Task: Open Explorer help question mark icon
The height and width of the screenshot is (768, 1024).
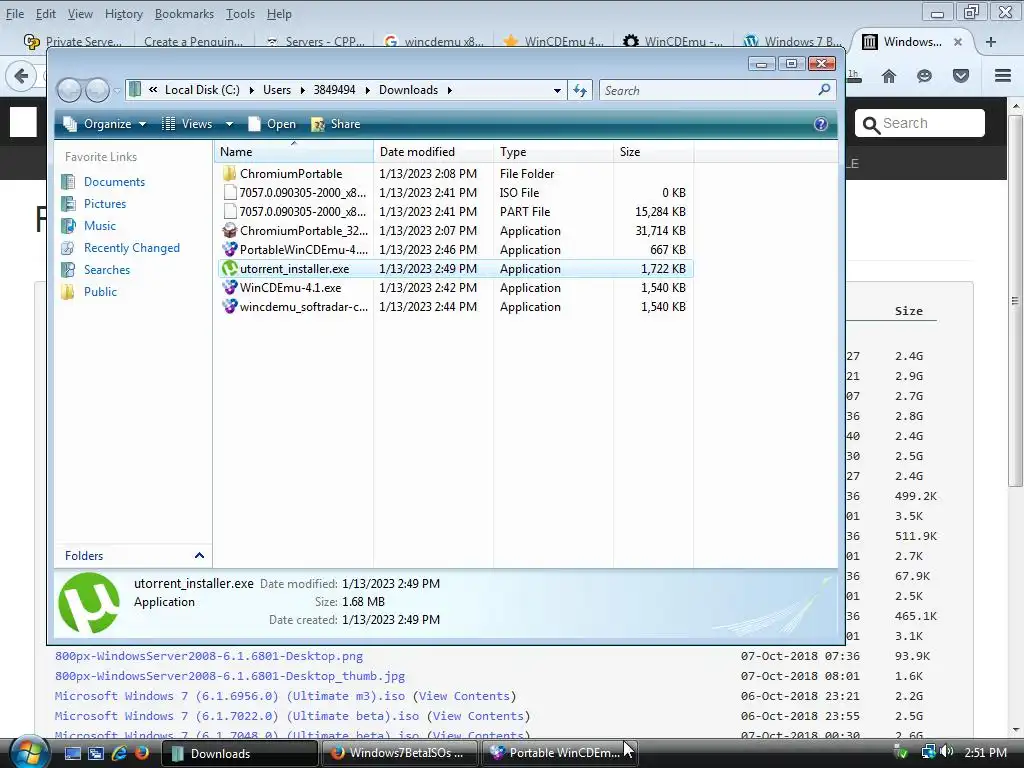Action: coord(821,124)
